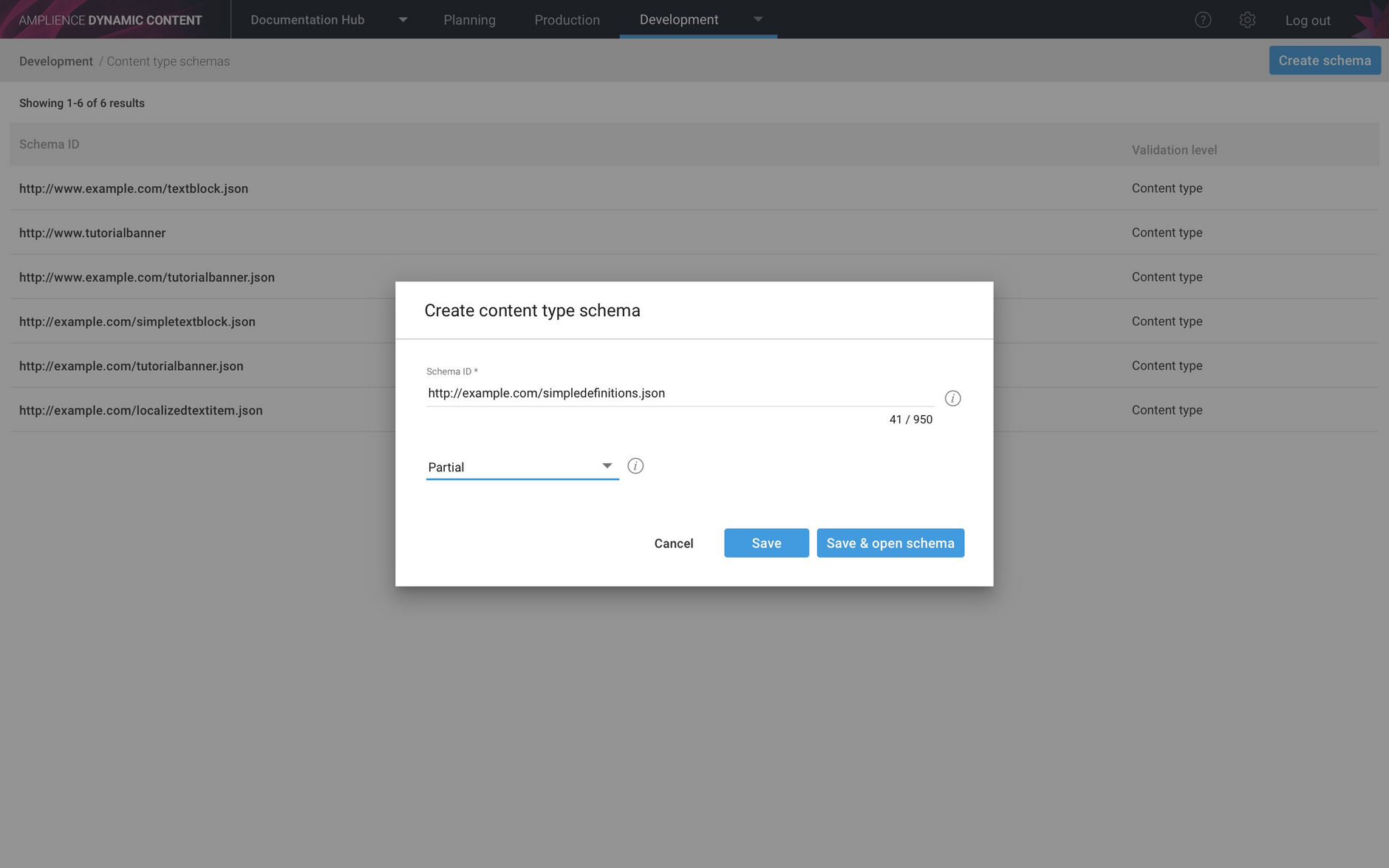The image size is (1389, 868).
Task: Click the info icon beside Schema ID field
Action: (952, 398)
